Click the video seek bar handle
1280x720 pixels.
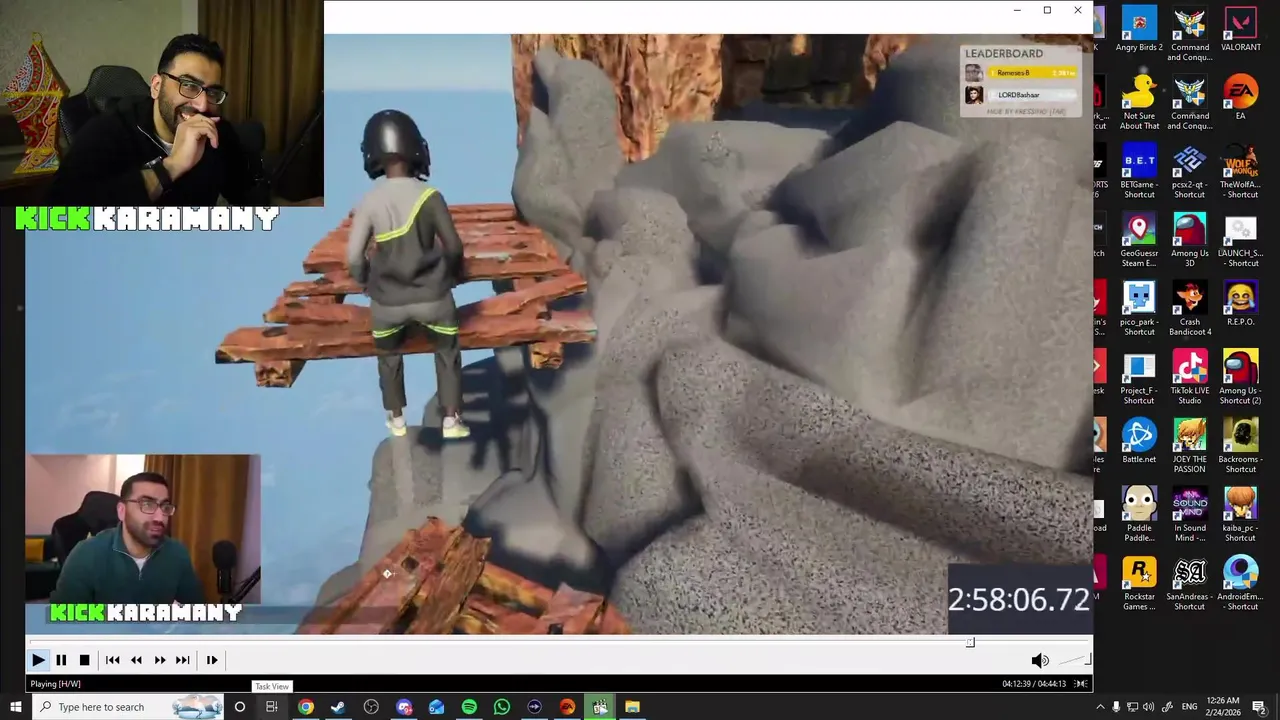coord(970,642)
